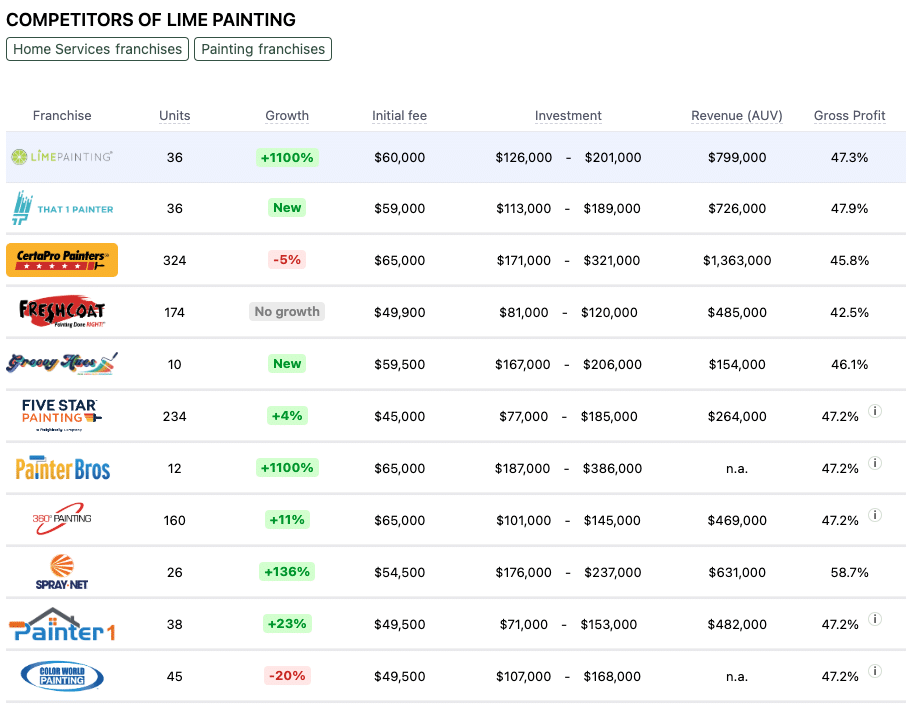914x723 pixels.
Task: Click the New badge in Groovy Hues row
Action: (287, 363)
